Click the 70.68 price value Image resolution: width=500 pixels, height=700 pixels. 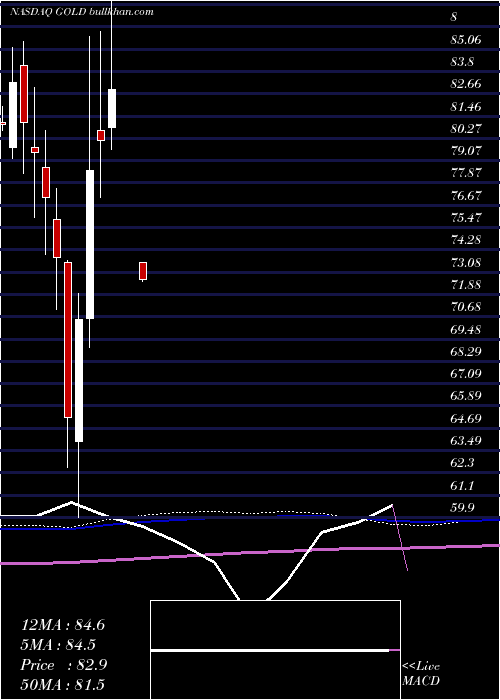466,307
